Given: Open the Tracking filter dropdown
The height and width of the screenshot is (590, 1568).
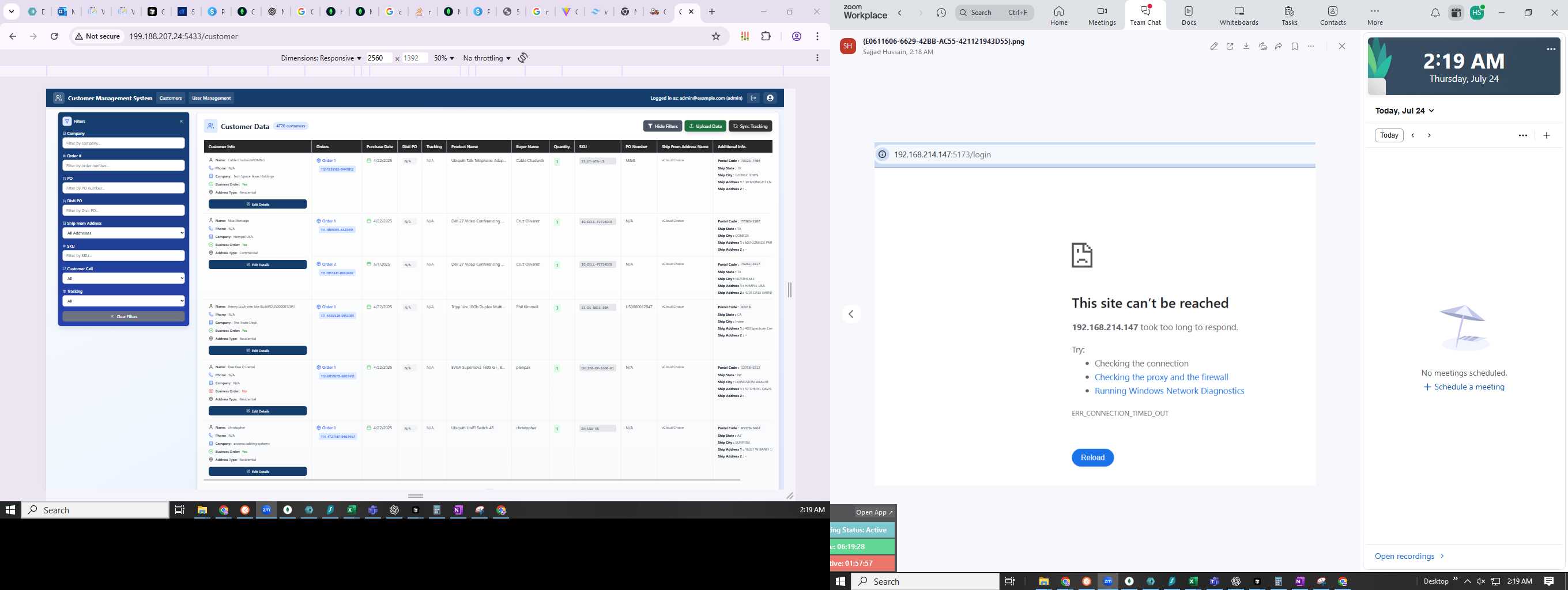Looking at the screenshot, I should click(123, 301).
